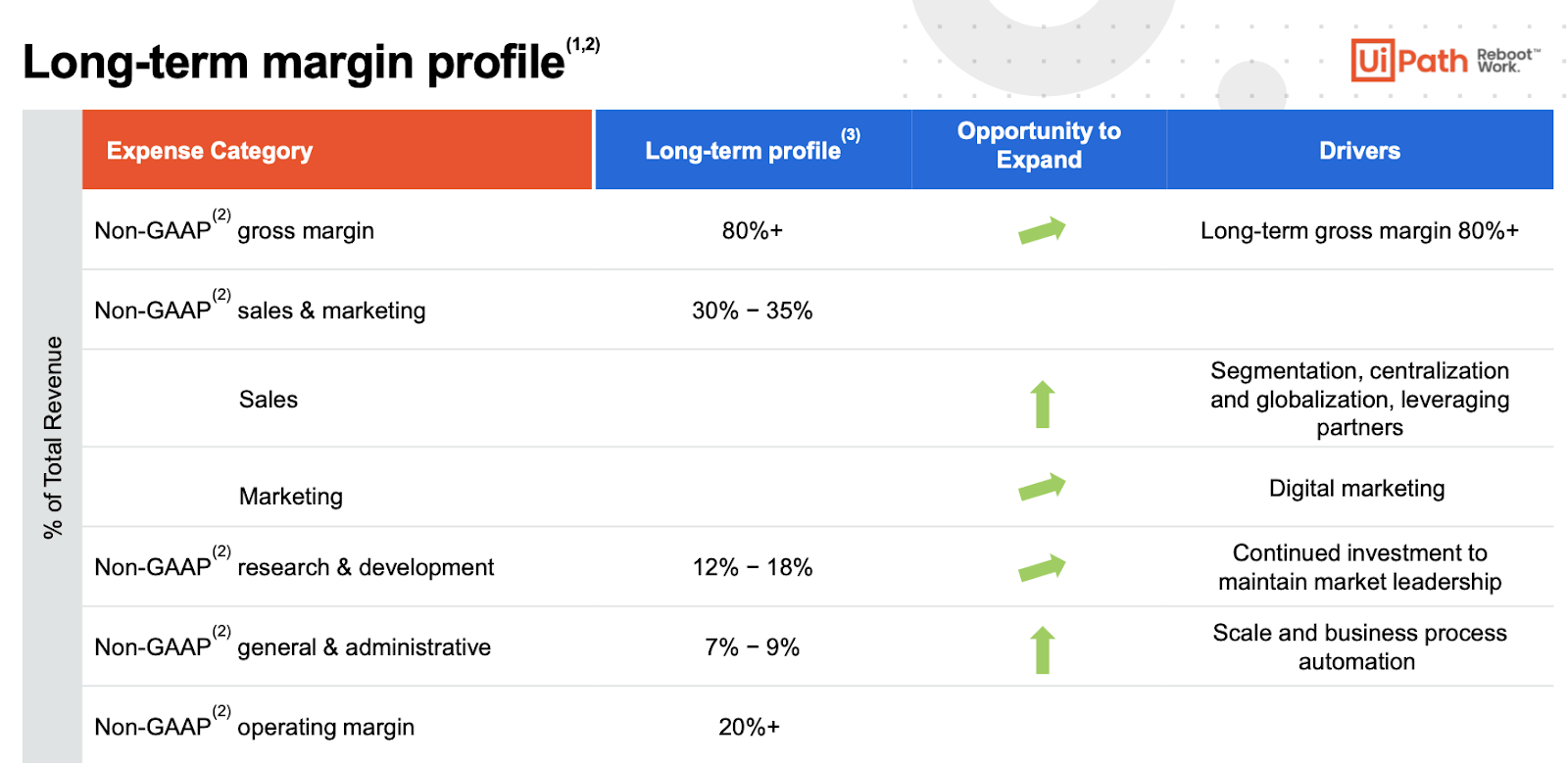1568x763 pixels.
Task: Click the 30% – 35% sales & marketing value
Action: tap(752, 310)
